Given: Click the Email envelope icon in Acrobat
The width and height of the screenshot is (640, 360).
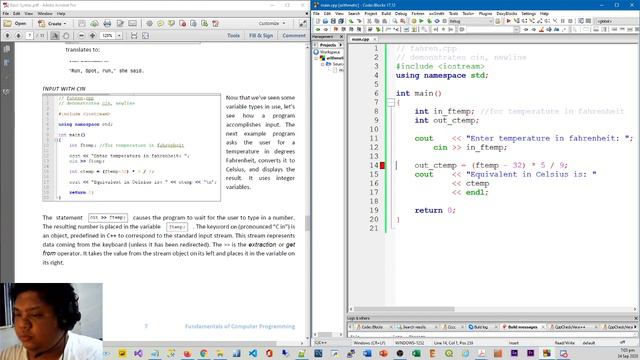Looking at the screenshot, I should click(133, 24).
